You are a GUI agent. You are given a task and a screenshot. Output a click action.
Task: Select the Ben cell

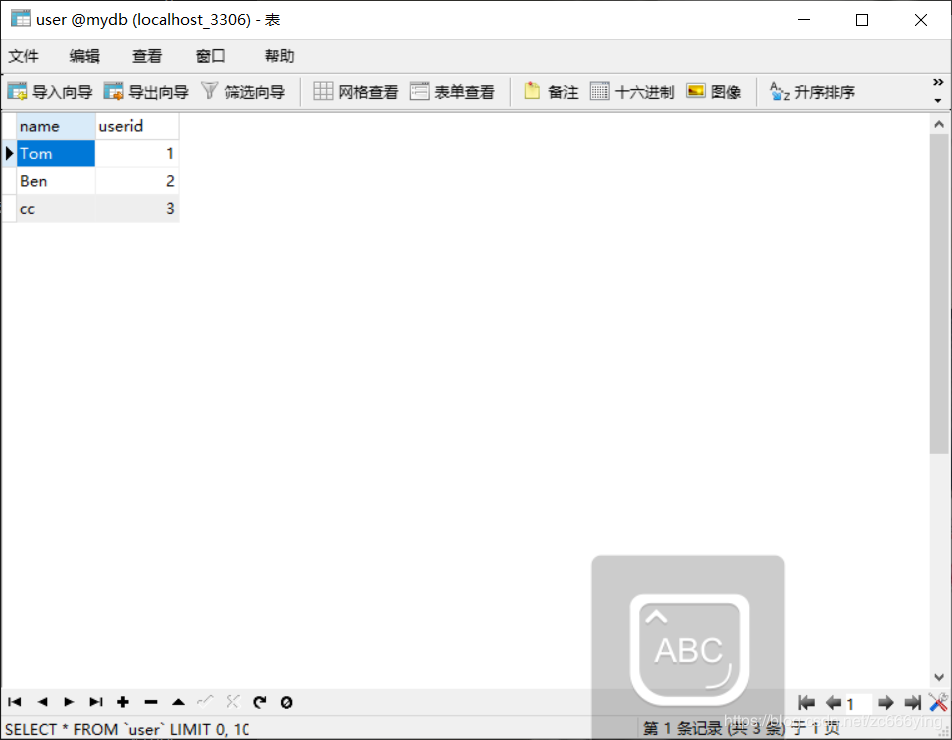(55, 181)
